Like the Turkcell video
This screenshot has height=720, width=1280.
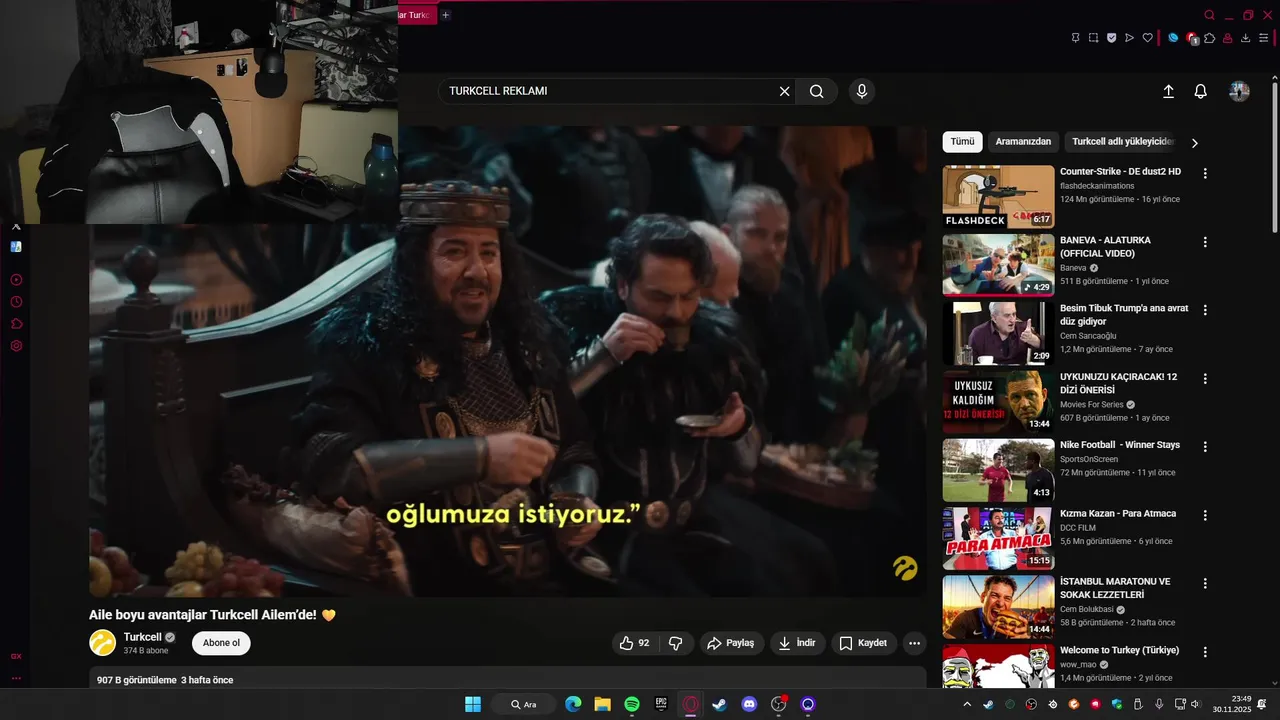click(634, 643)
